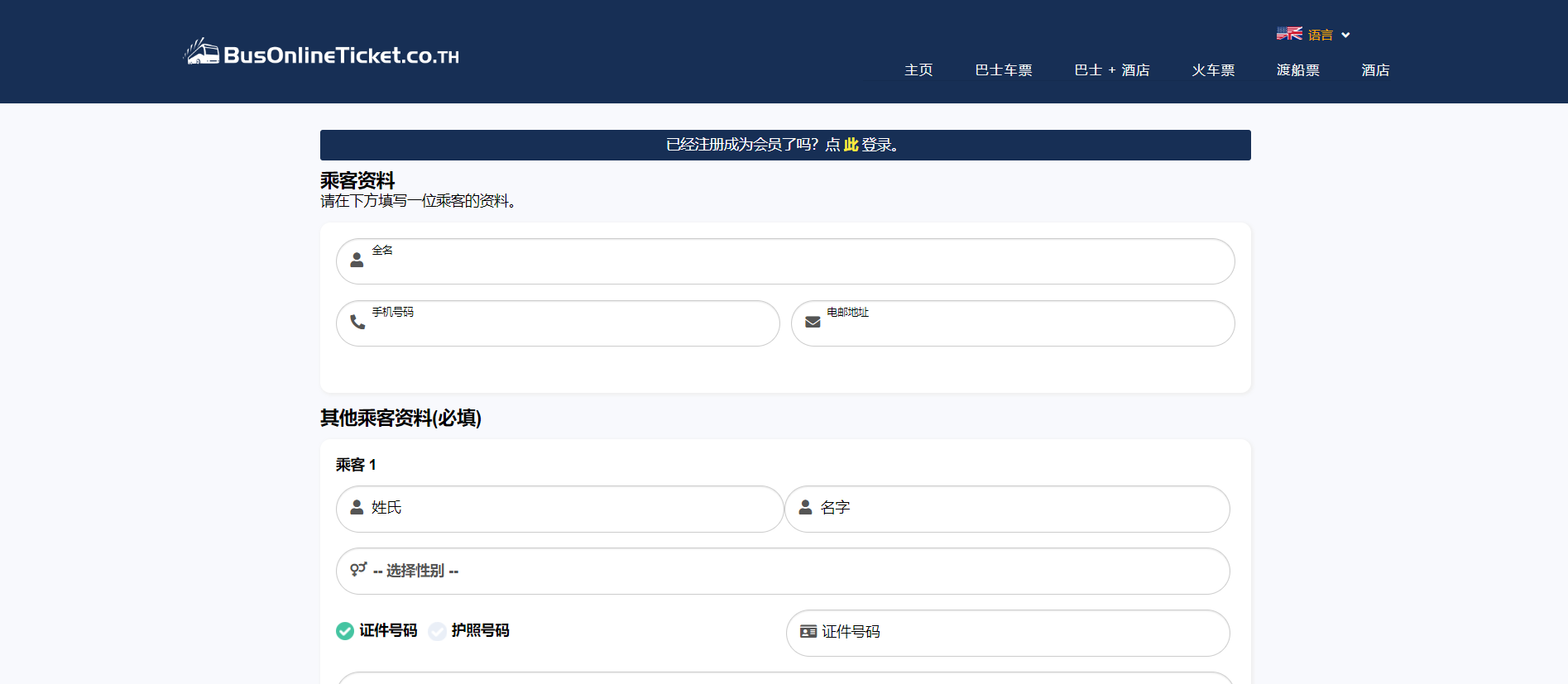This screenshot has width=1568, height=684.
Task: Open the 语言 language dropdown arrow
Action: tap(1345, 35)
